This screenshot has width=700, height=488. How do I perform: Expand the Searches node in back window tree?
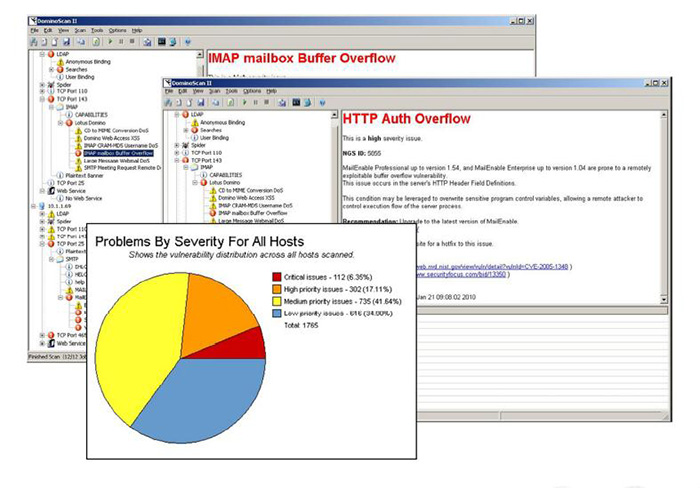pyautogui.click(x=51, y=70)
